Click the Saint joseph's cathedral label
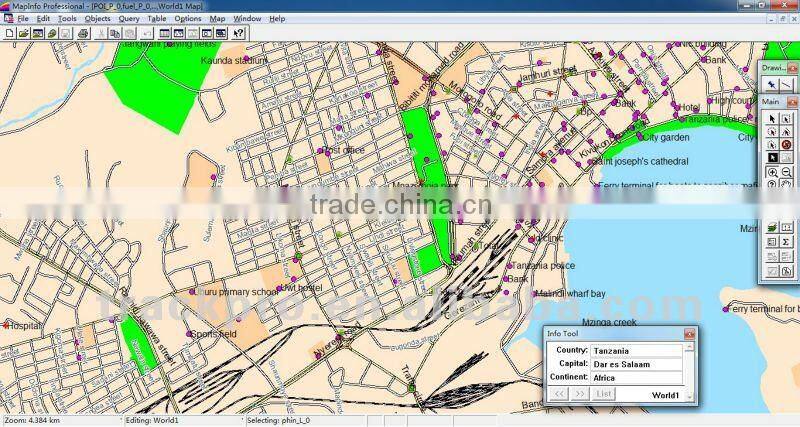Screen dimensions: 800x427 tap(640, 161)
